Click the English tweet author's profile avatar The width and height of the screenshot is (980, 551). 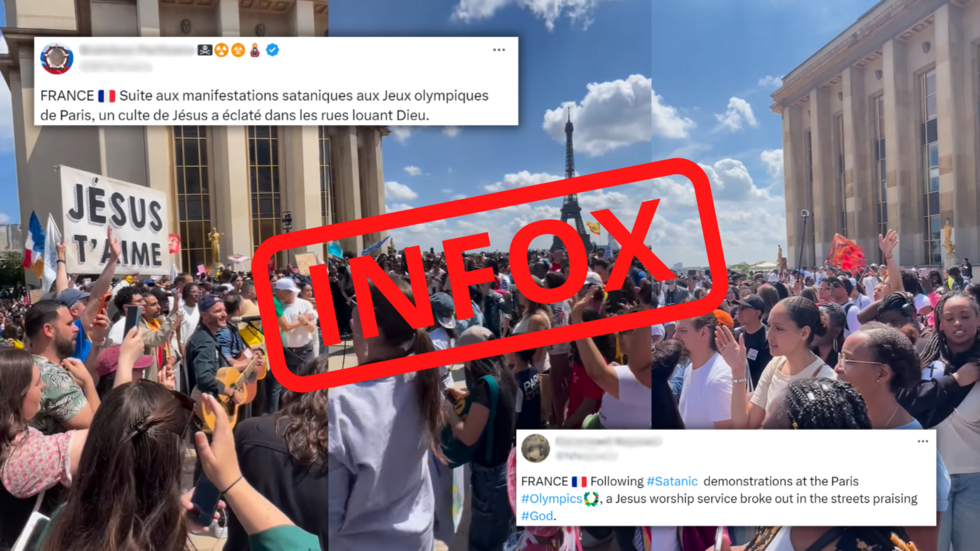(x=536, y=448)
